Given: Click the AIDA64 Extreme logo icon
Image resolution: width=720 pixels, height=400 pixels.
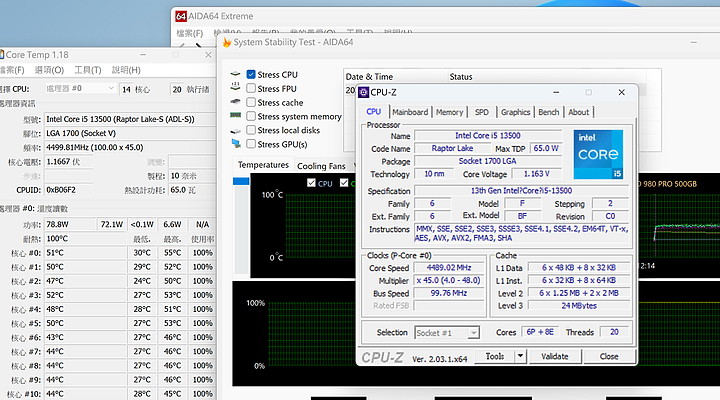Looking at the screenshot, I should coord(181,17).
